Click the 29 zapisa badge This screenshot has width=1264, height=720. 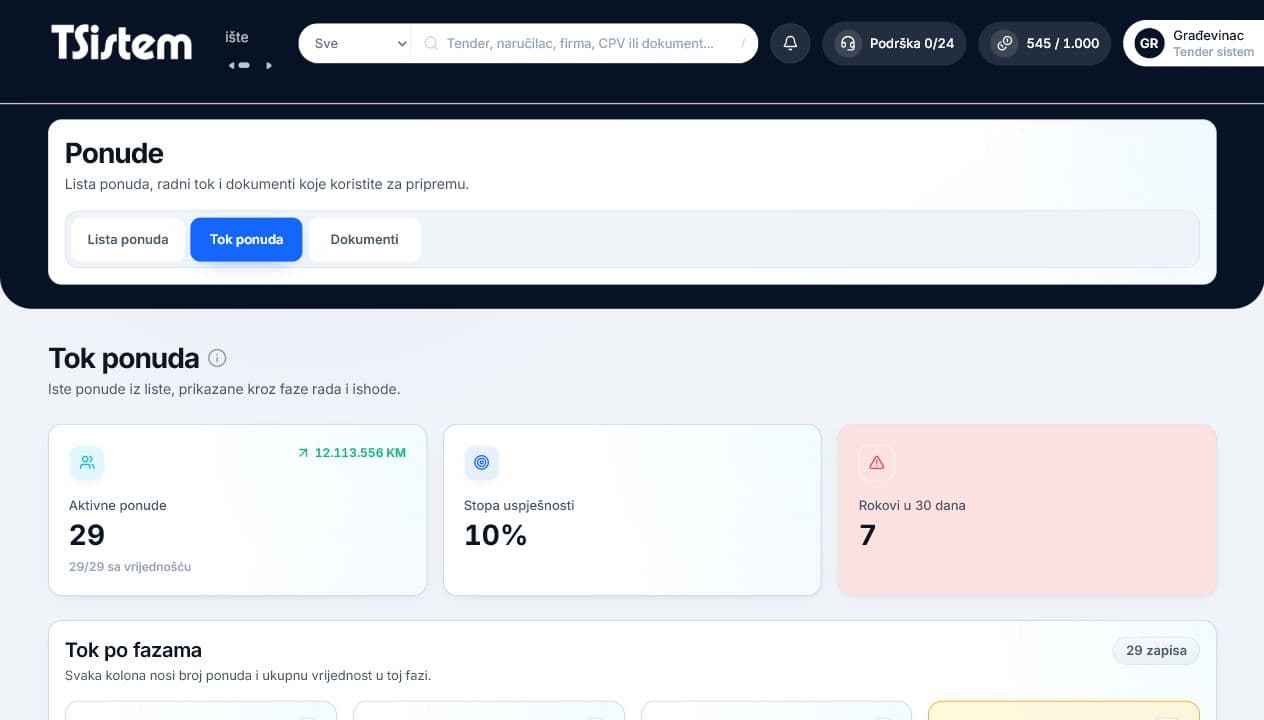pyautogui.click(x=1156, y=651)
